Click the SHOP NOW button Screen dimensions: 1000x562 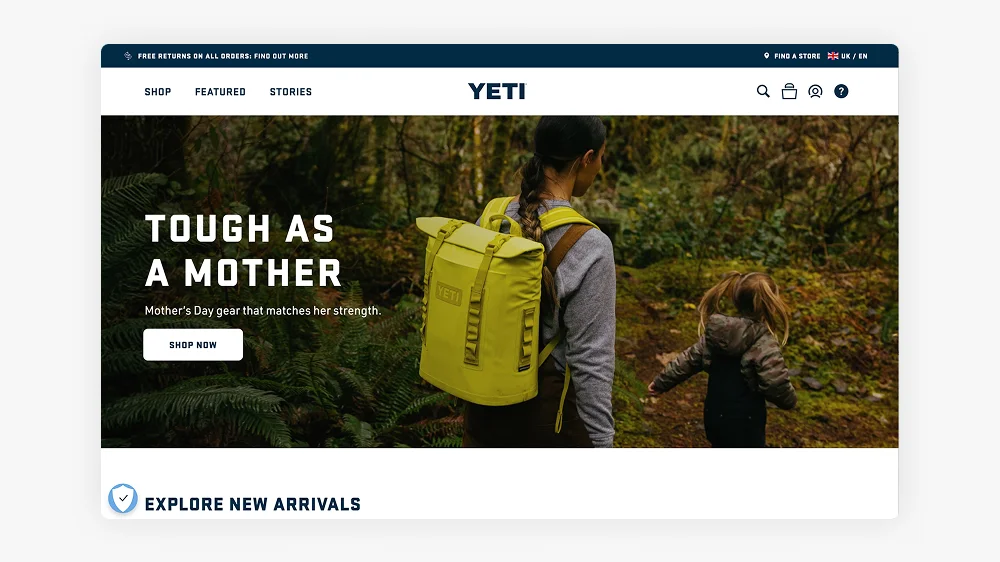[x=193, y=344]
